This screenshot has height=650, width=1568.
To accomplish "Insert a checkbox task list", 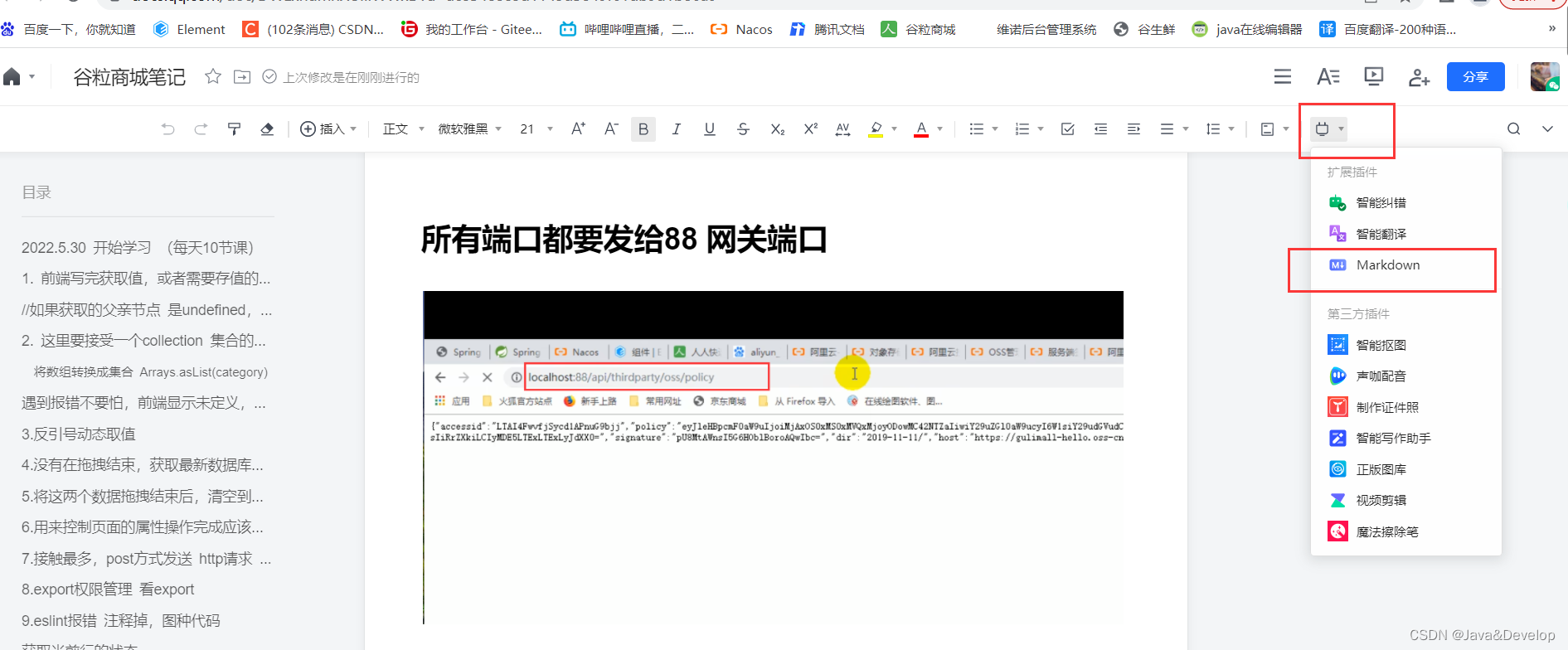I will click(1068, 129).
